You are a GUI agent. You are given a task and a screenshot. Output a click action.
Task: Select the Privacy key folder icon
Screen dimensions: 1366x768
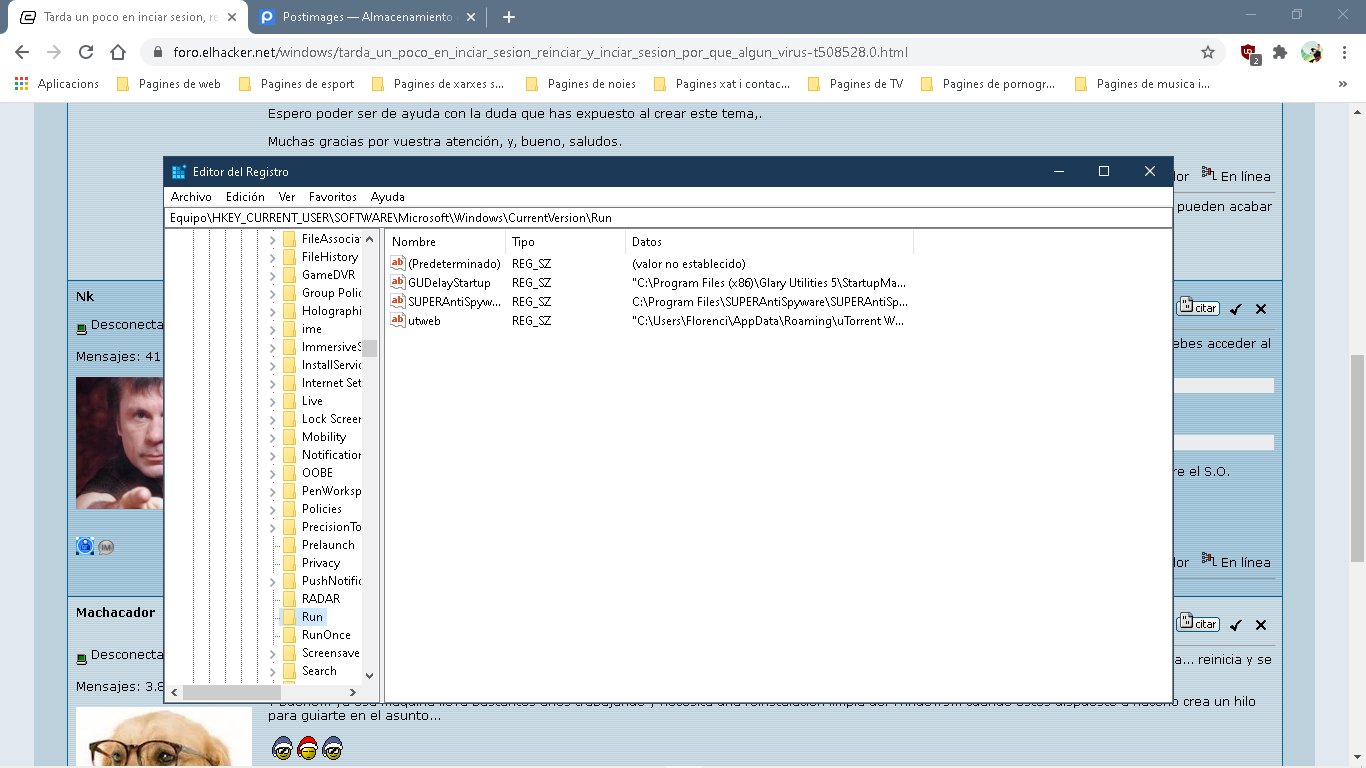(290, 563)
